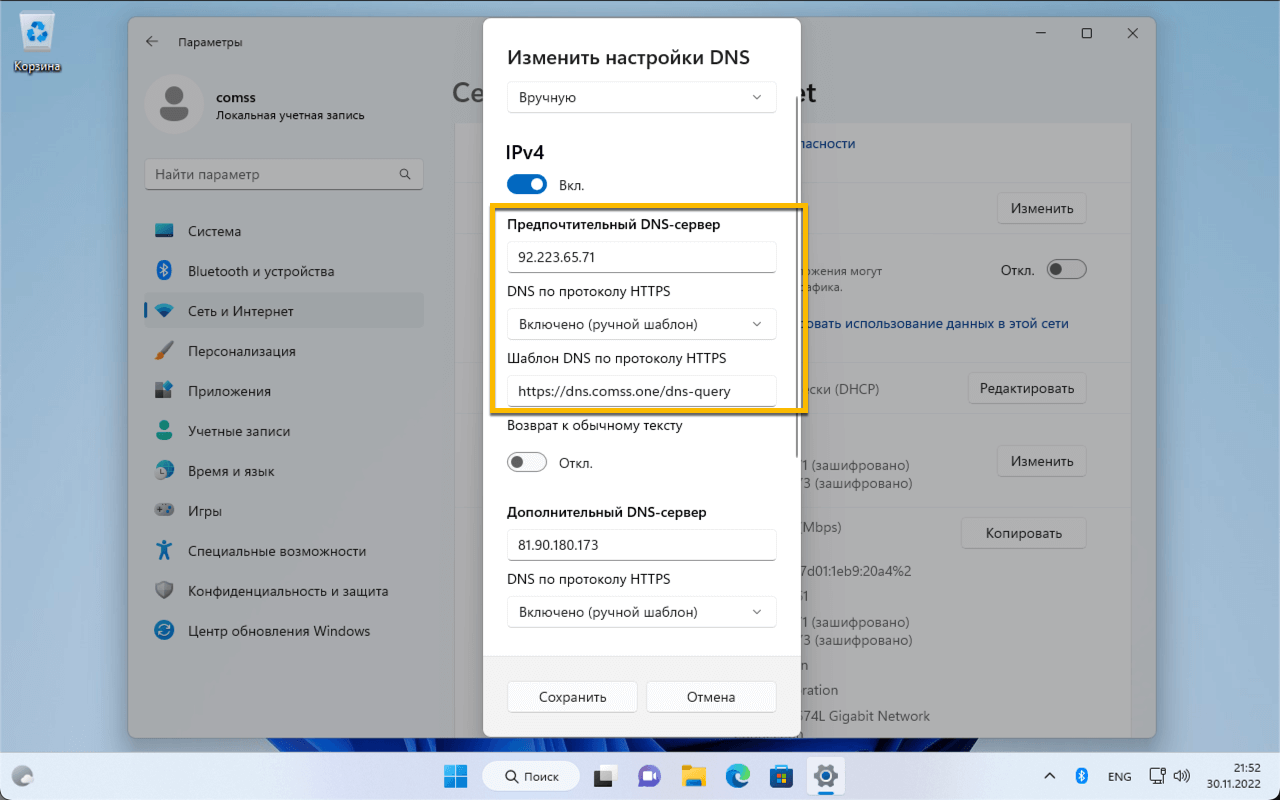Screen dimensions: 1280x800
Task: Show hidden tray icons chevron
Action: 1049,776
